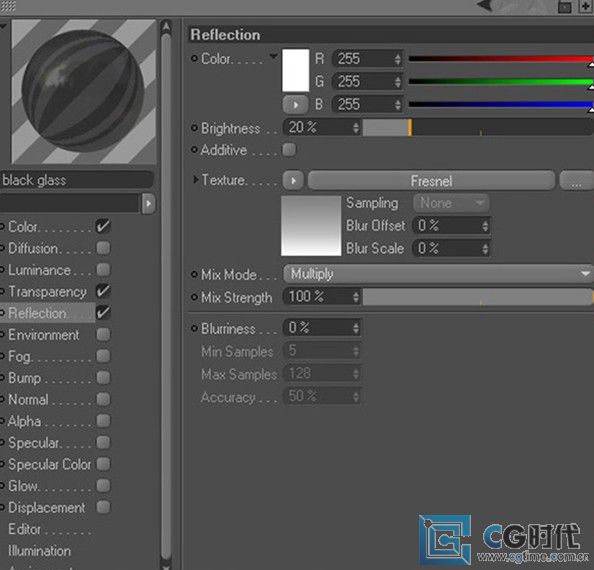
Task: Click the G value field
Action: pos(367,81)
